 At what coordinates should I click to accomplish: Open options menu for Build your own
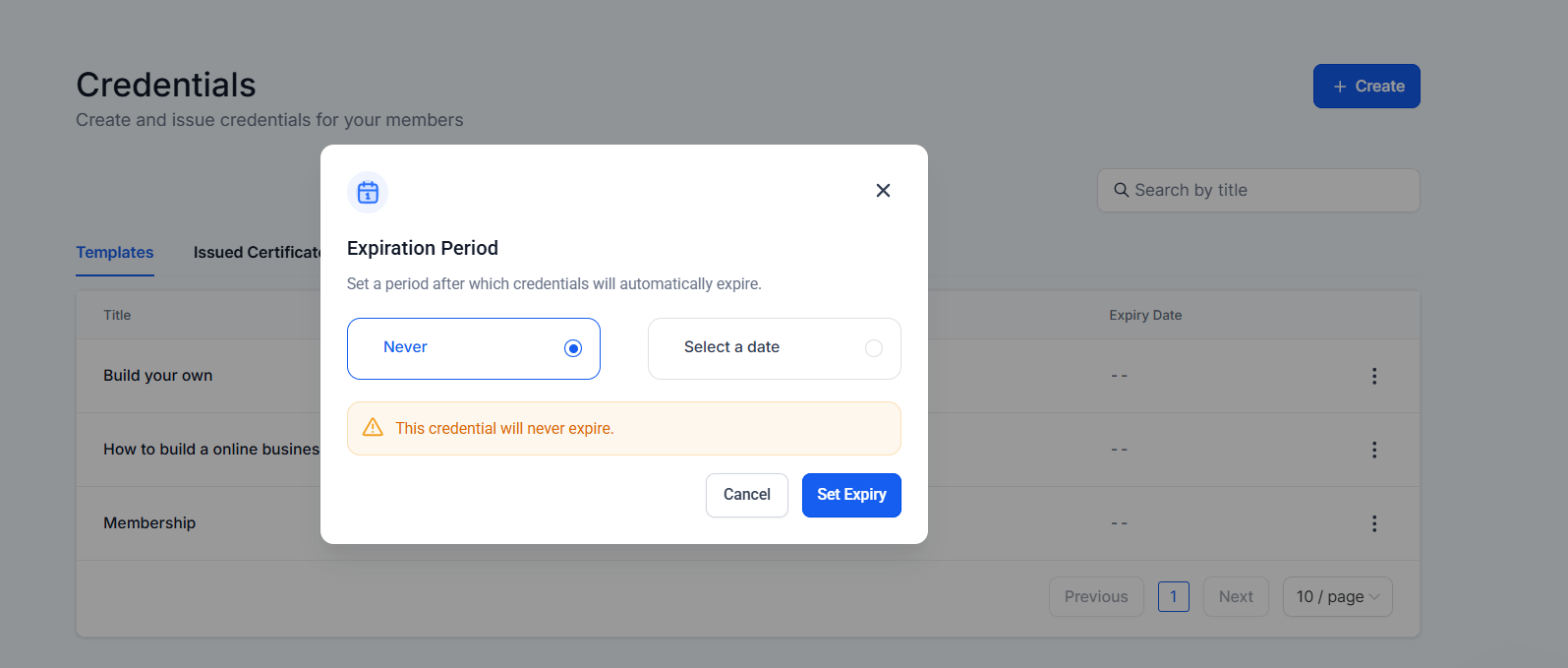click(1373, 376)
